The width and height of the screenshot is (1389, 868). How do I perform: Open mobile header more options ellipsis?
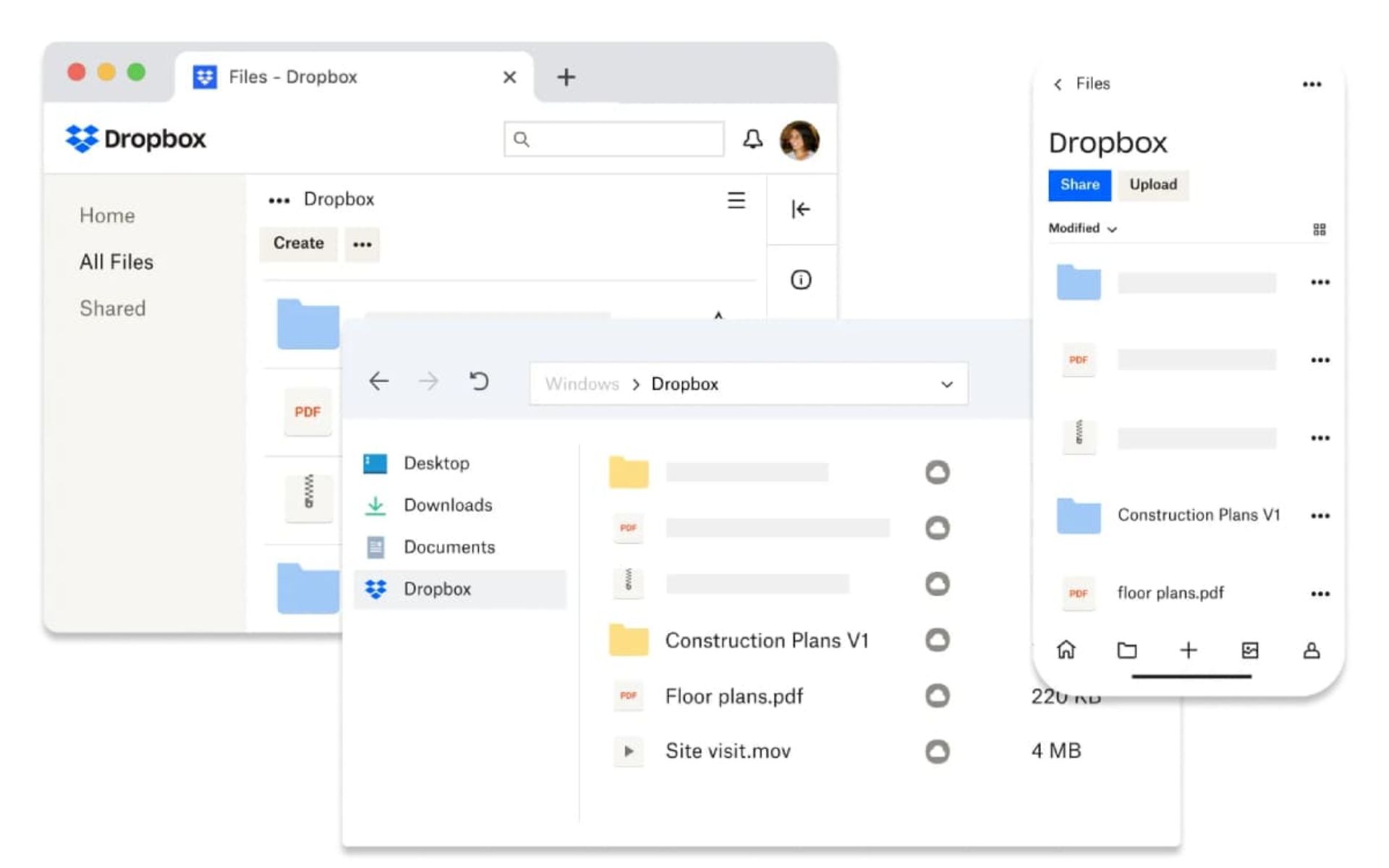pyautogui.click(x=1312, y=85)
